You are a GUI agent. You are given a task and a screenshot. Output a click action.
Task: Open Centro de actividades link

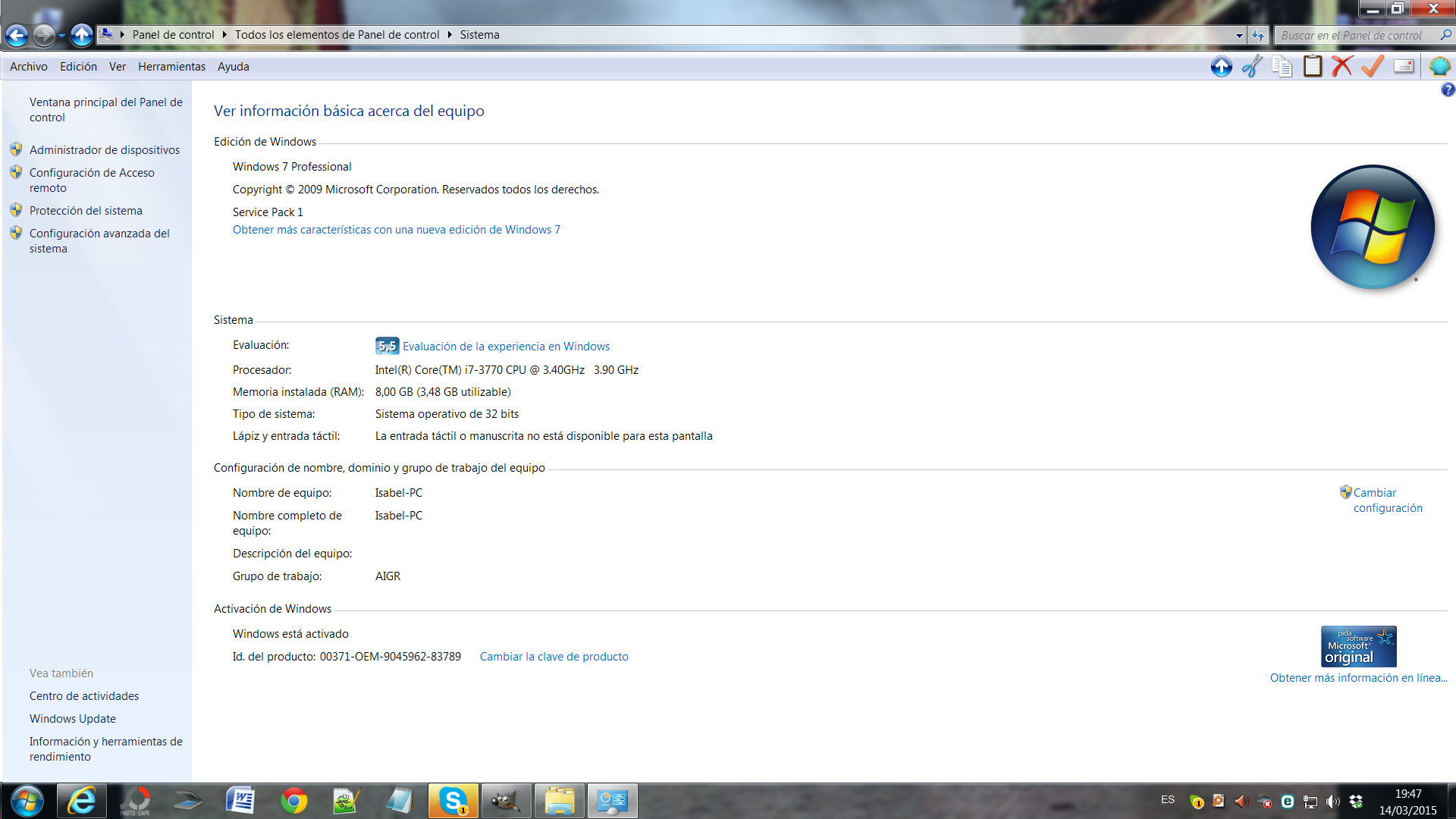(84, 696)
